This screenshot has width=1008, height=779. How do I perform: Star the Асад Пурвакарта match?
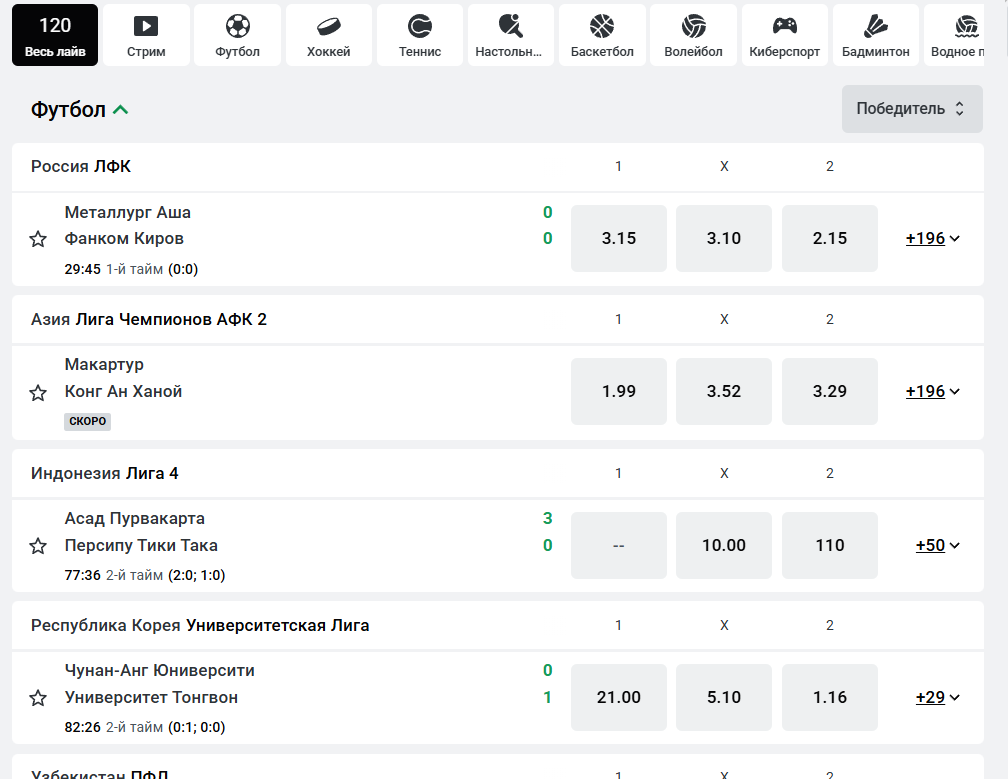click(38, 545)
